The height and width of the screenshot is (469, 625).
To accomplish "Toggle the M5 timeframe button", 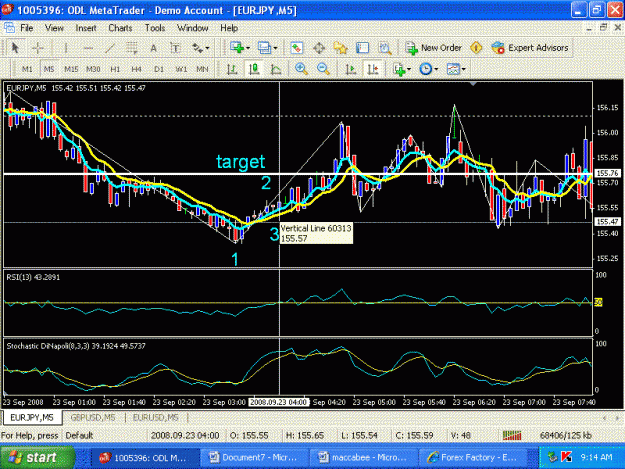I will pos(49,69).
